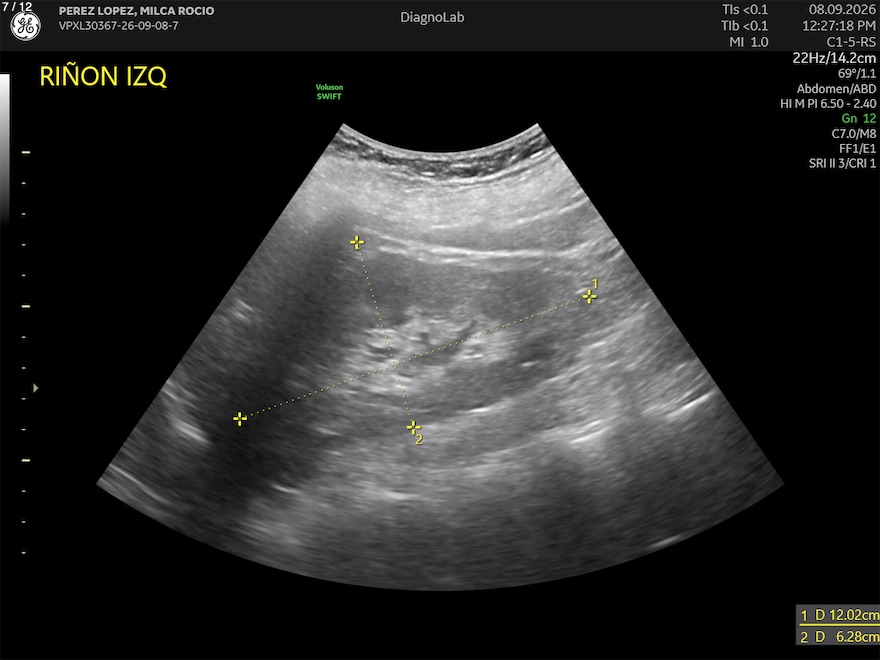This screenshot has width=880, height=660.
Task: Click the Abdomen/ABD preset label
Action: click(836, 89)
